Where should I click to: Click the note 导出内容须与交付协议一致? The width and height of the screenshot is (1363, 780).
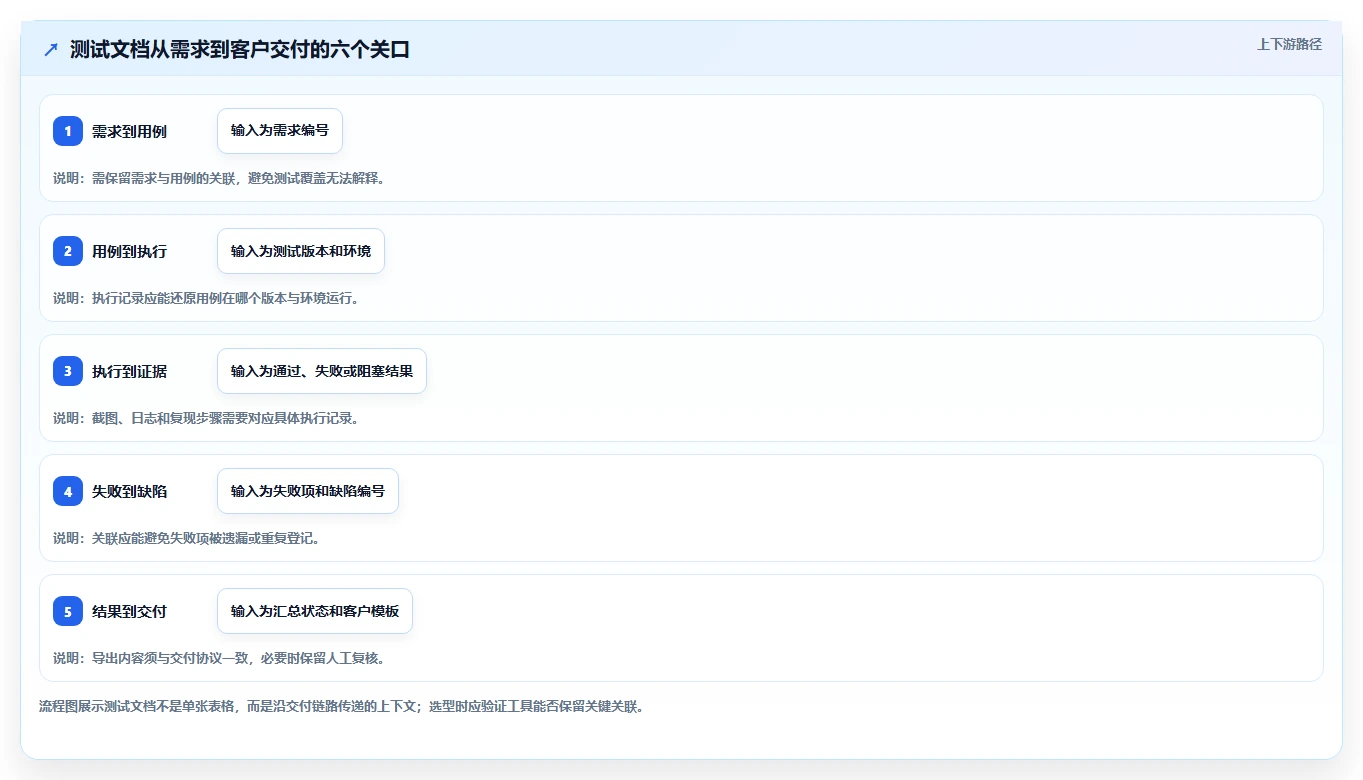pyautogui.click(x=219, y=658)
